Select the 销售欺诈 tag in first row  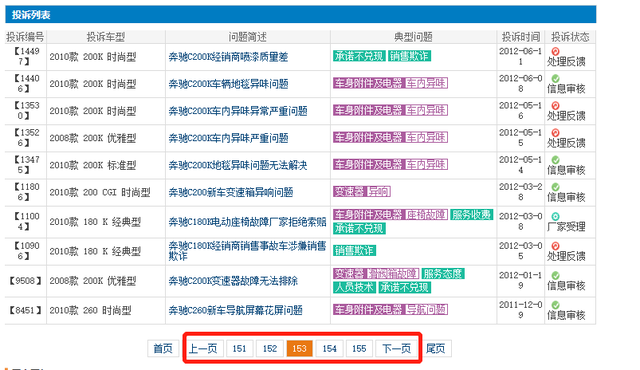pyautogui.click(x=409, y=56)
